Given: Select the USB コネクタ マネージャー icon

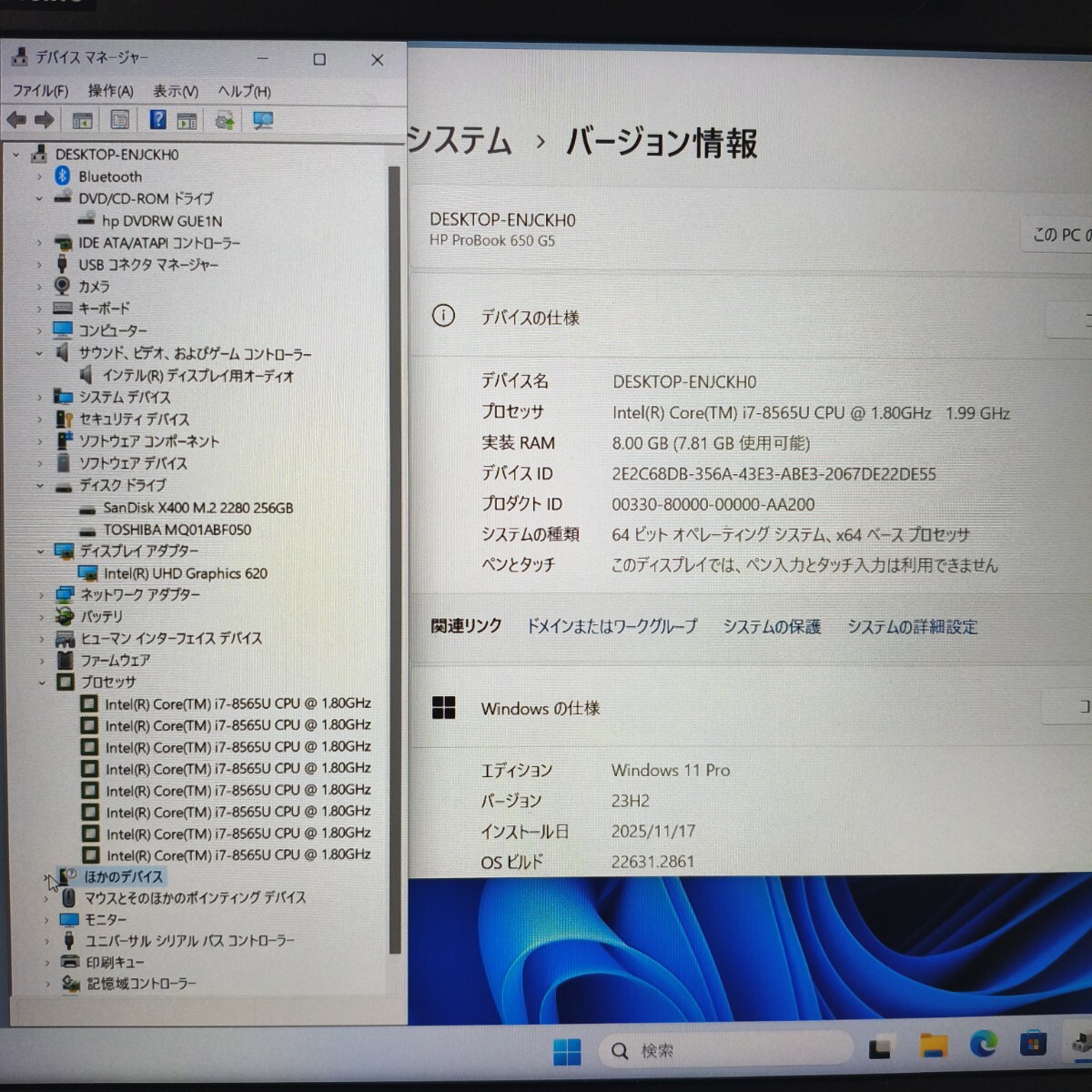Looking at the screenshot, I should [x=62, y=264].
